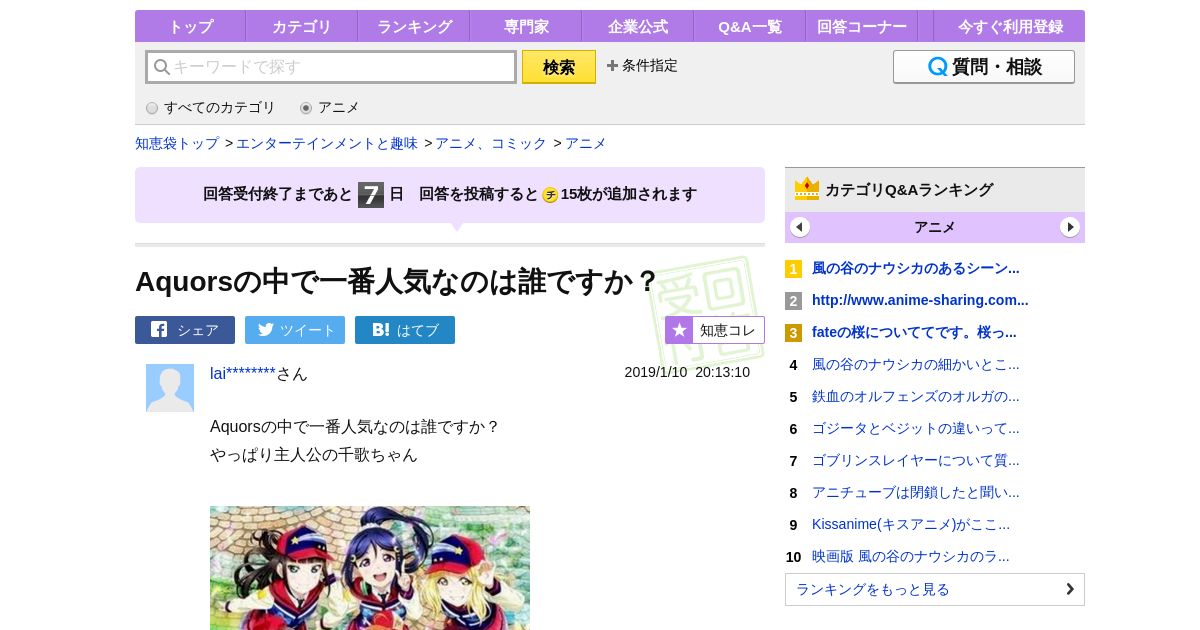Open the 回答コーナー navigation tab

861,26
